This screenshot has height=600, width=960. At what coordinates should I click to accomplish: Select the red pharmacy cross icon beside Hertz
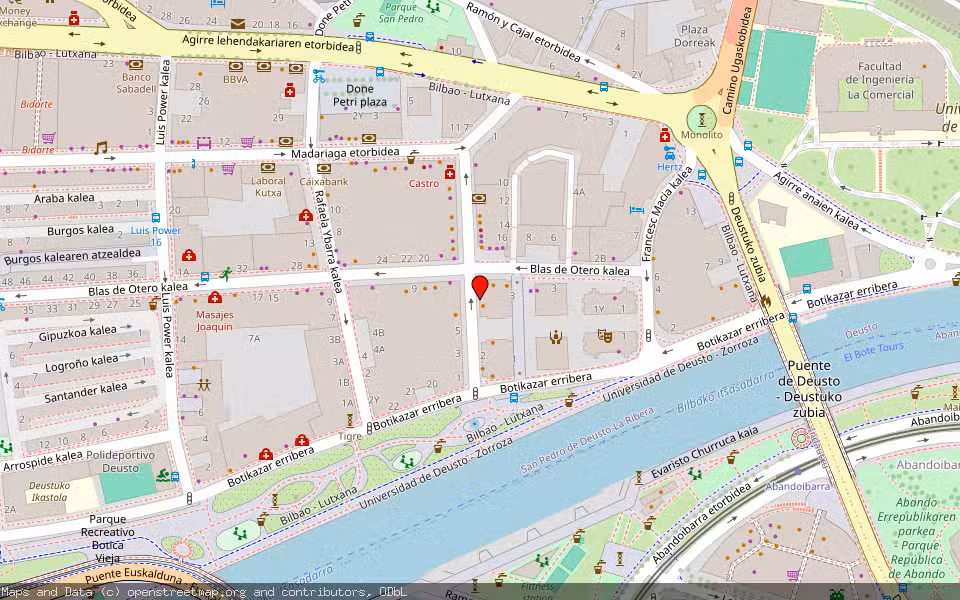click(665, 136)
